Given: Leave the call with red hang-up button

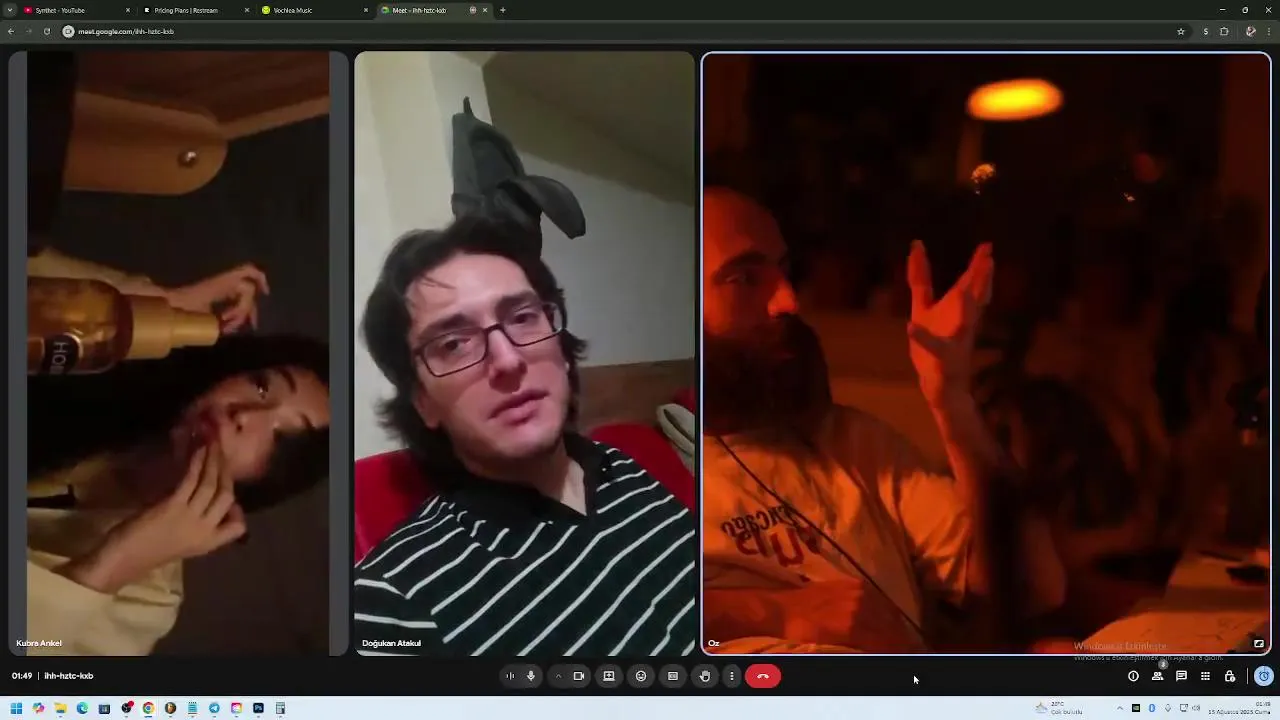Looking at the screenshot, I should coord(763,676).
